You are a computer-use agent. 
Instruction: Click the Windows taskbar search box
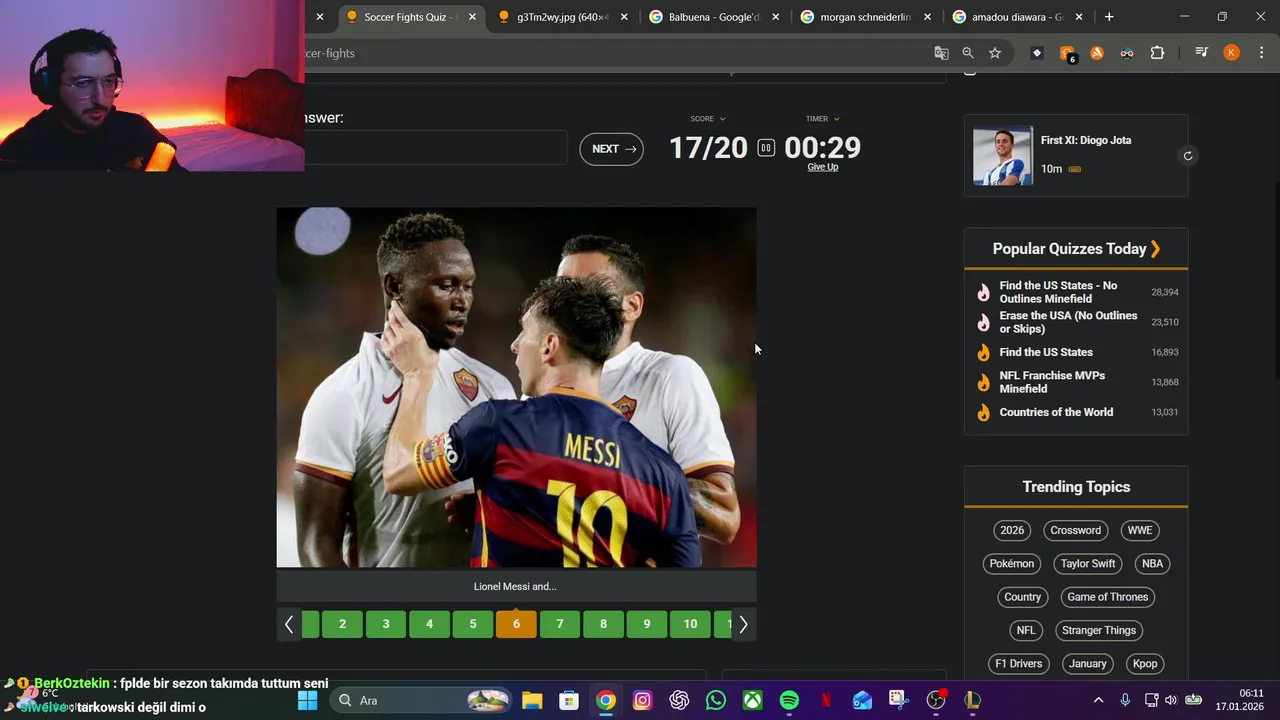[x=421, y=700]
